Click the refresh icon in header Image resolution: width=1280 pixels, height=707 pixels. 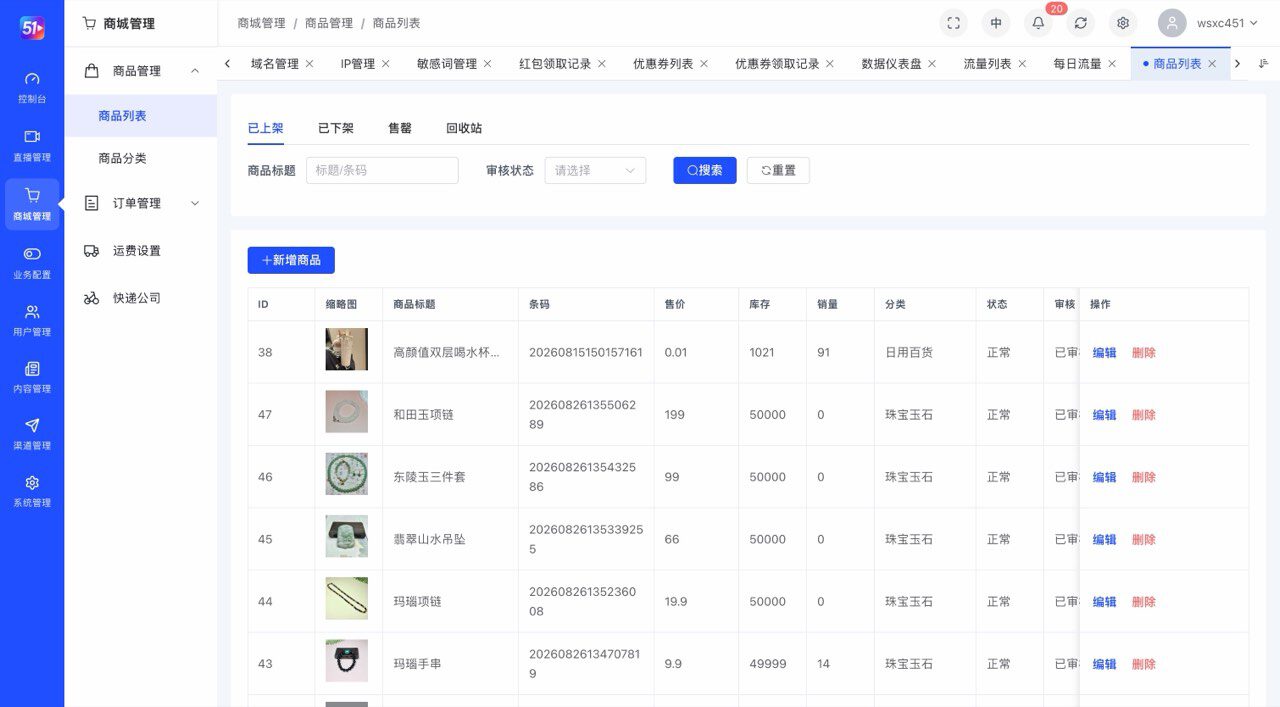[x=1080, y=23]
